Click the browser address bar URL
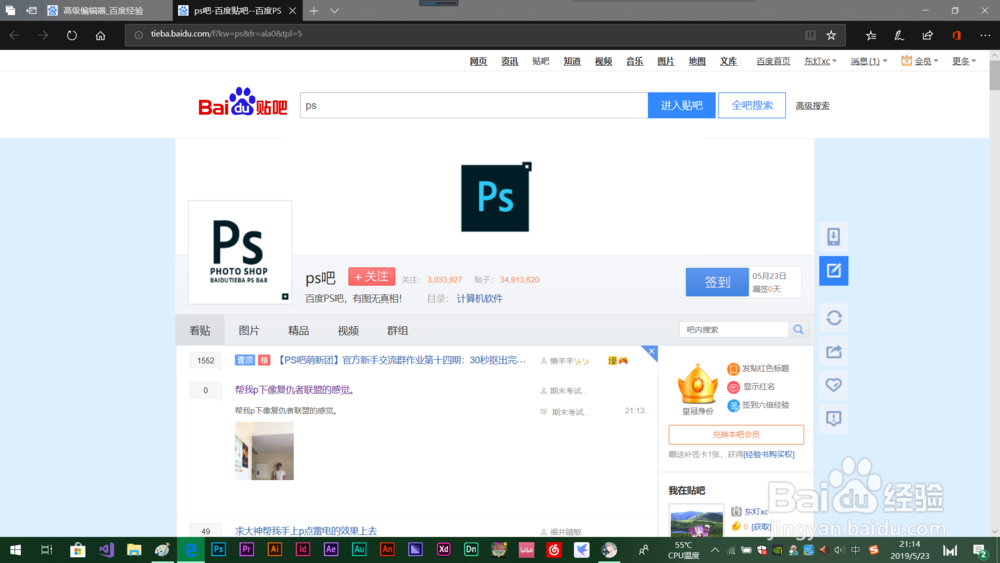1000x563 pixels. pyautogui.click(x=226, y=34)
